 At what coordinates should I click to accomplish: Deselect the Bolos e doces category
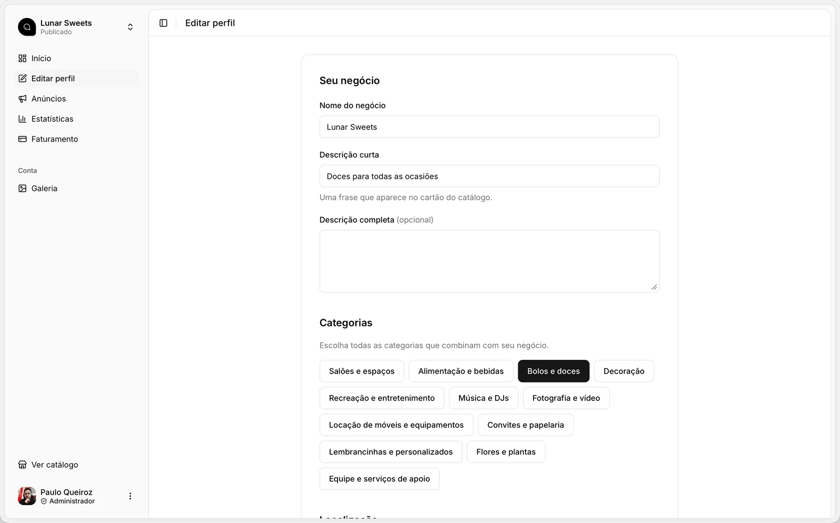tap(553, 371)
